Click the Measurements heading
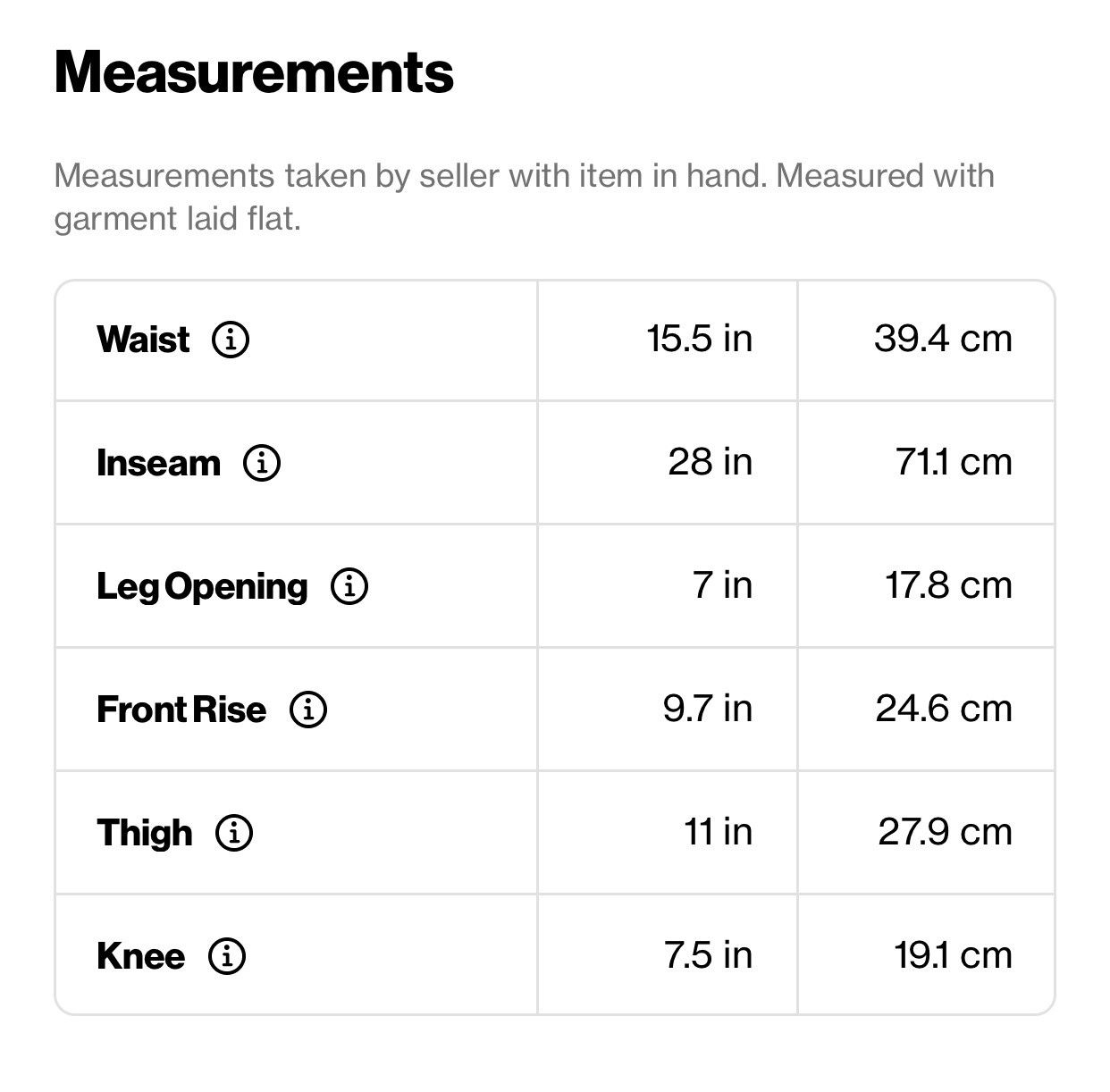 pyautogui.click(x=254, y=71)
